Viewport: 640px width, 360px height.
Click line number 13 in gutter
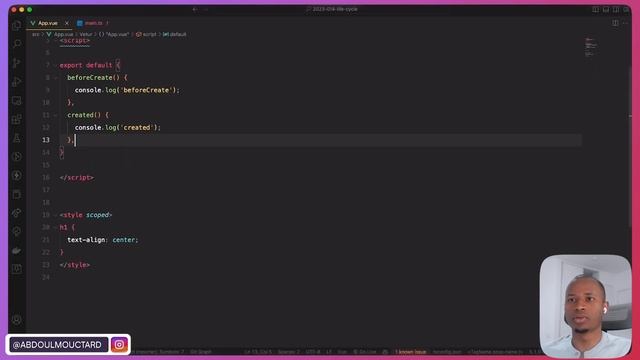46,140
